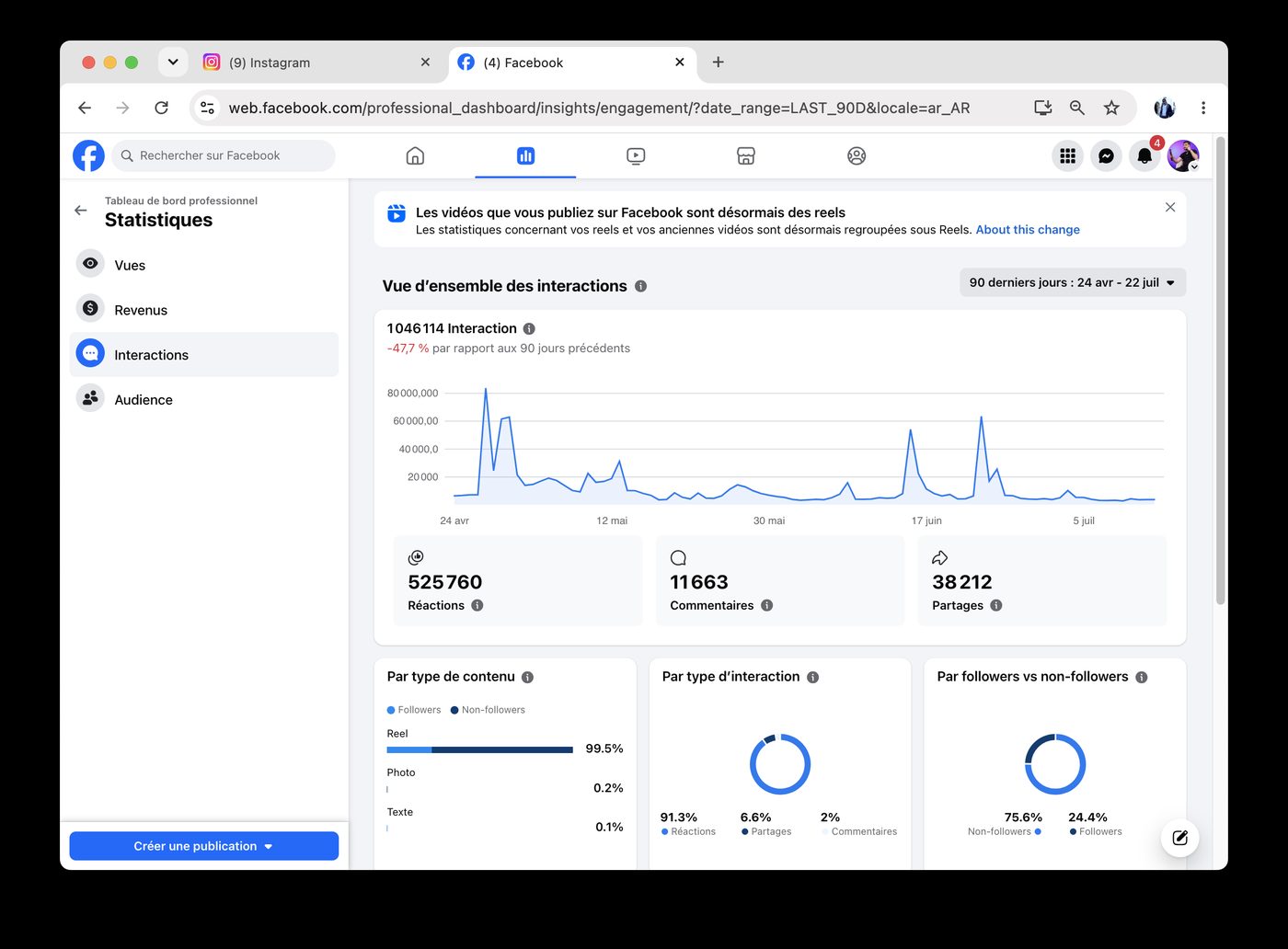Open the site information icon in the address bar
Viewport: 1288px width, 949px height.
click(x=208, y=108)
